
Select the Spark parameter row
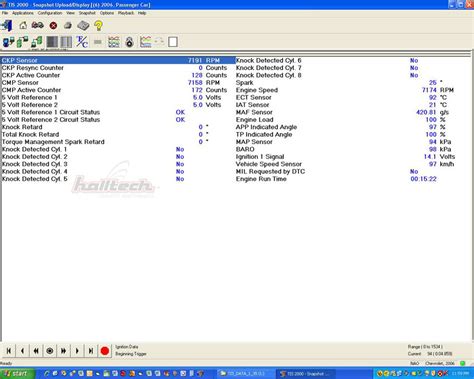pos(353,83)
